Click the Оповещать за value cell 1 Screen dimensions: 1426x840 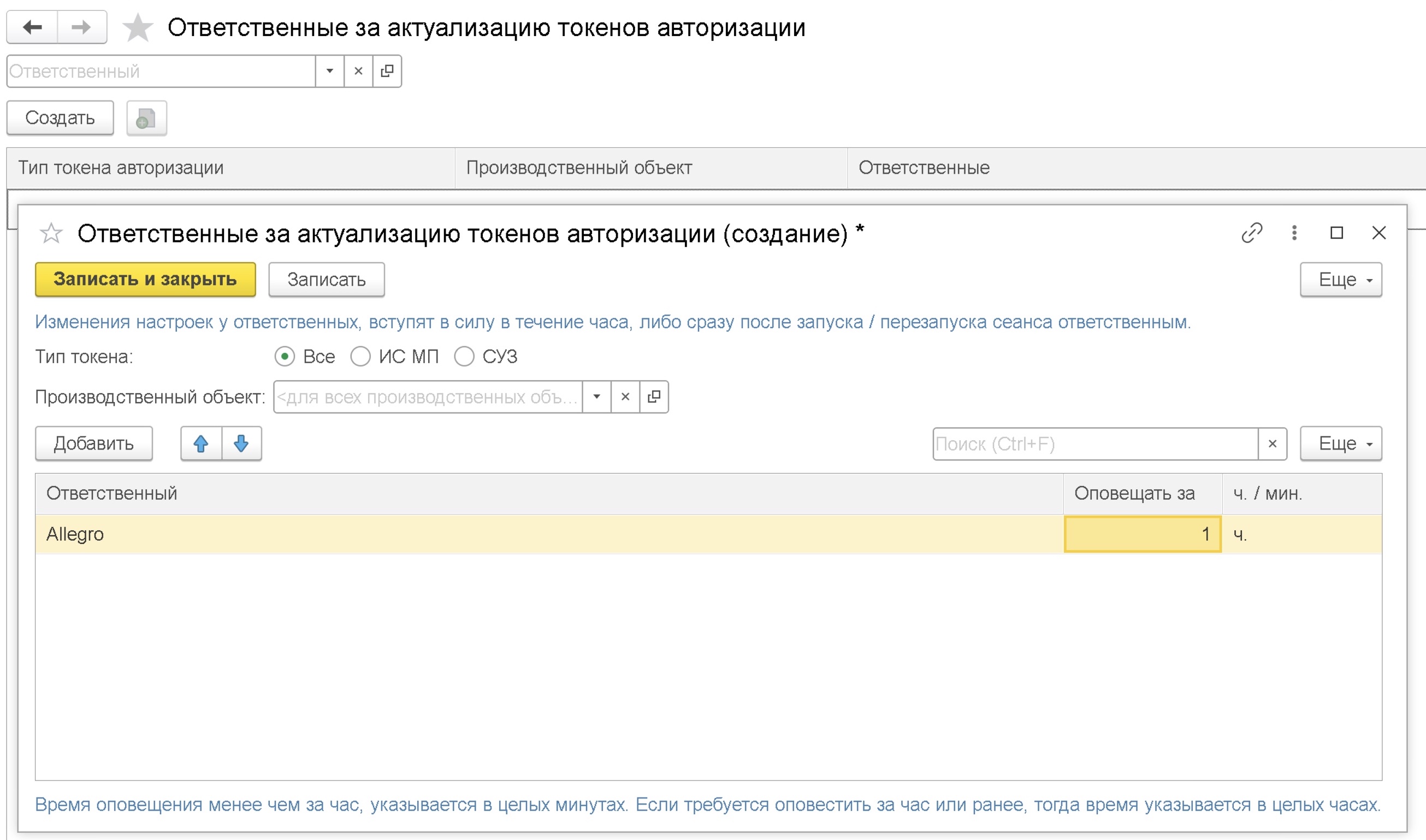(x=1143, y=534)
